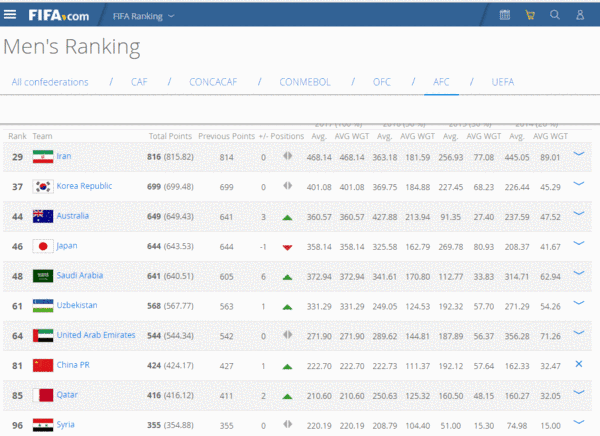Select the All confederations tab

coord(50,82)
